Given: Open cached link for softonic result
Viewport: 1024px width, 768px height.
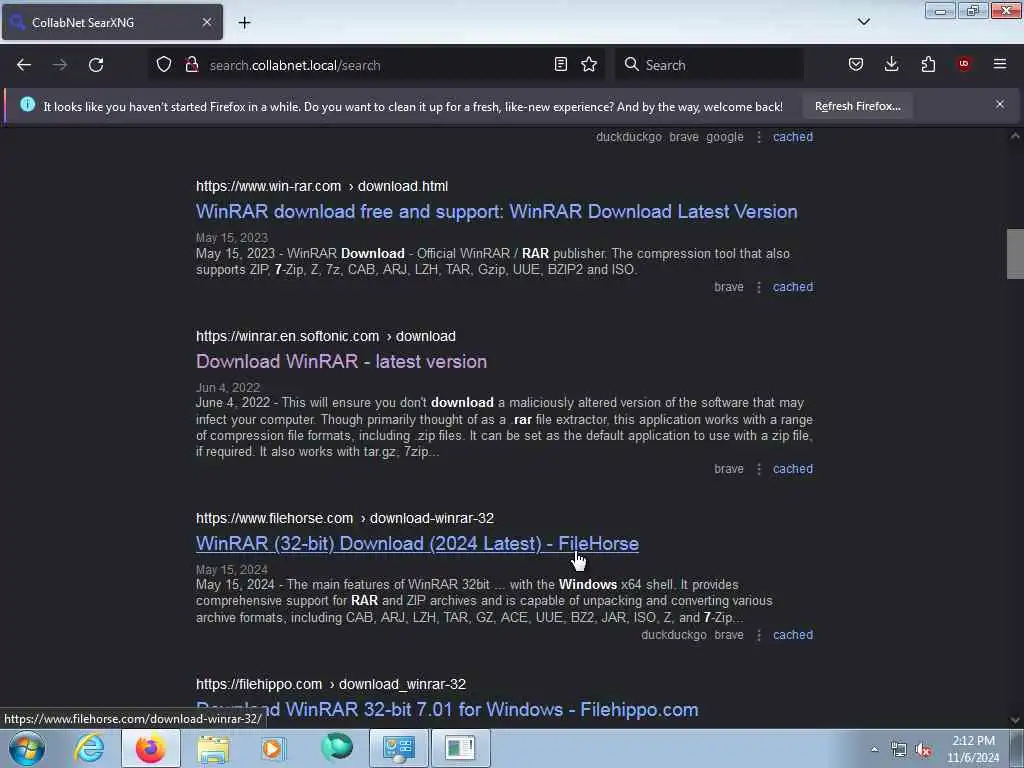Looking at the screenshot, I should point(793,469).
